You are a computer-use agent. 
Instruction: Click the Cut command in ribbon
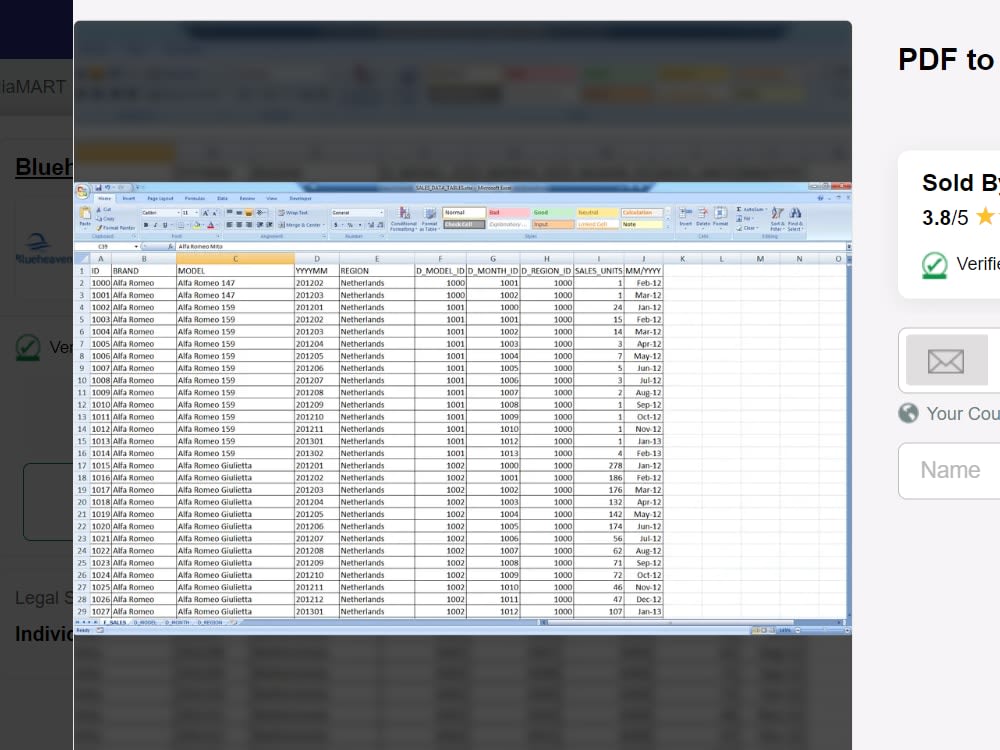[x=104, y=209]
